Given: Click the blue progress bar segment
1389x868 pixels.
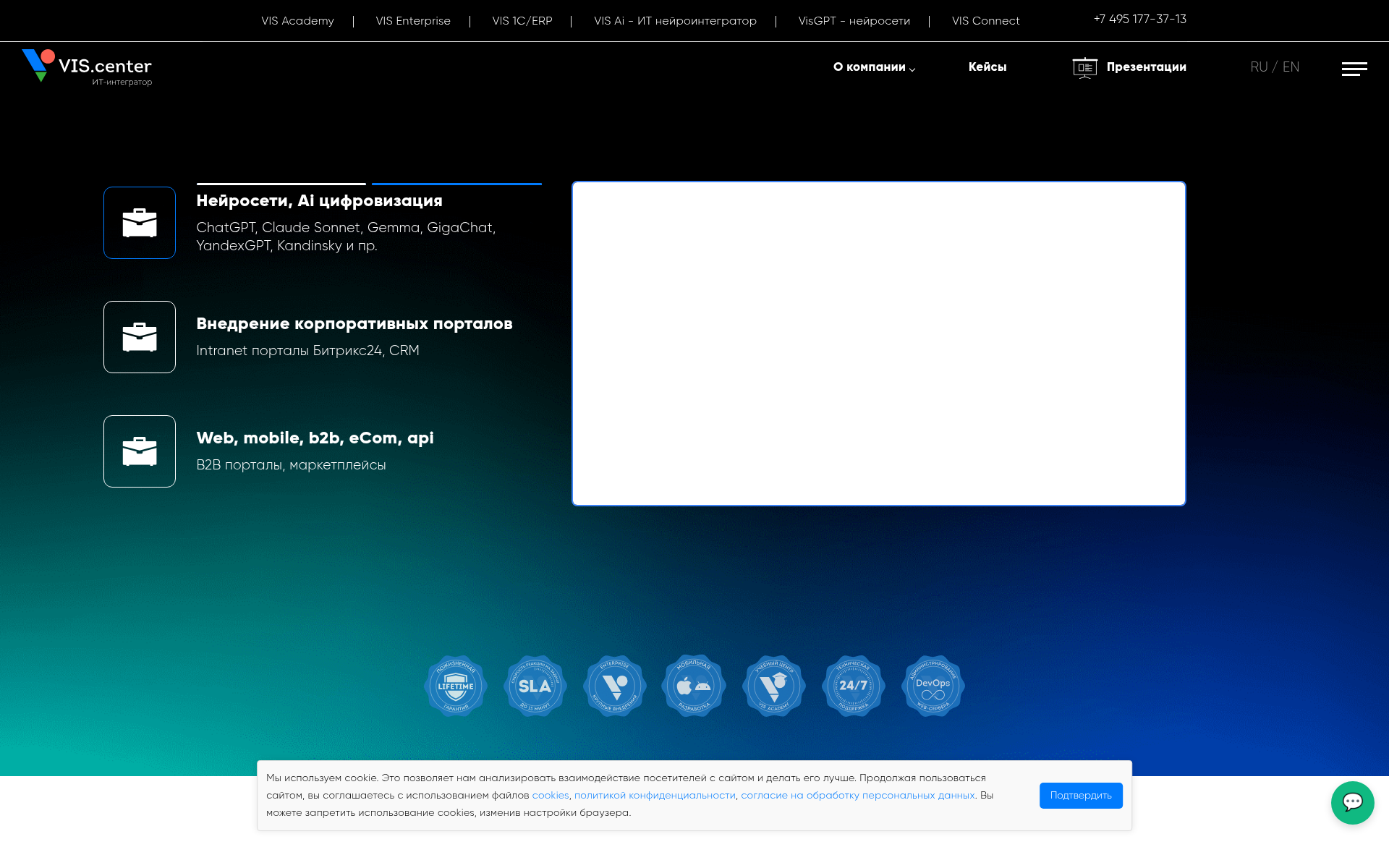Looking at the screenshot, I should [x=456, y=184].
